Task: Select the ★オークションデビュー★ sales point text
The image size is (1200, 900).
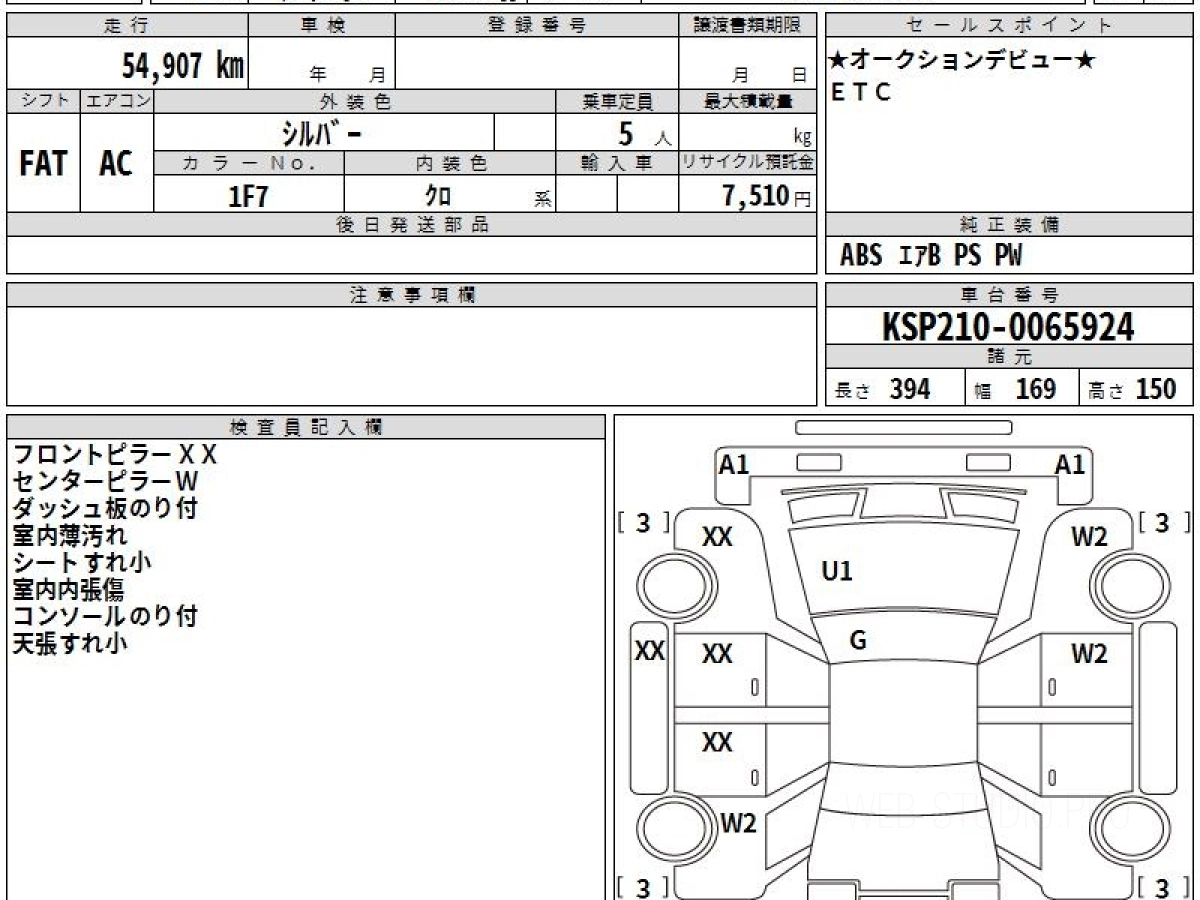Action: coord(962,60)
